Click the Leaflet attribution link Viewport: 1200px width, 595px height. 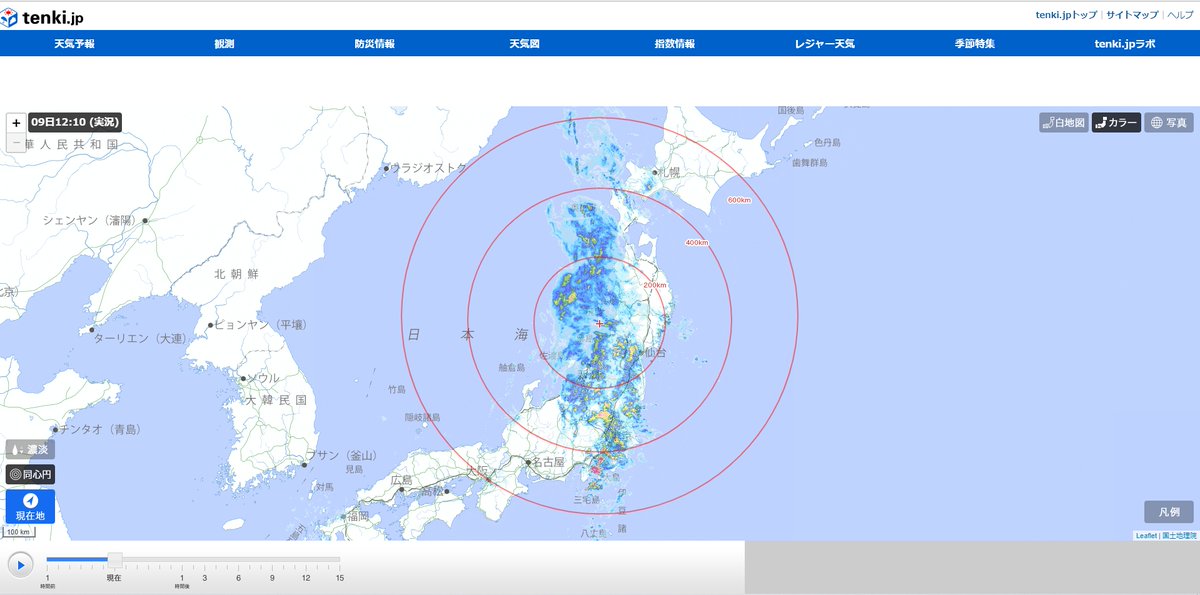tap(1146, 536)
